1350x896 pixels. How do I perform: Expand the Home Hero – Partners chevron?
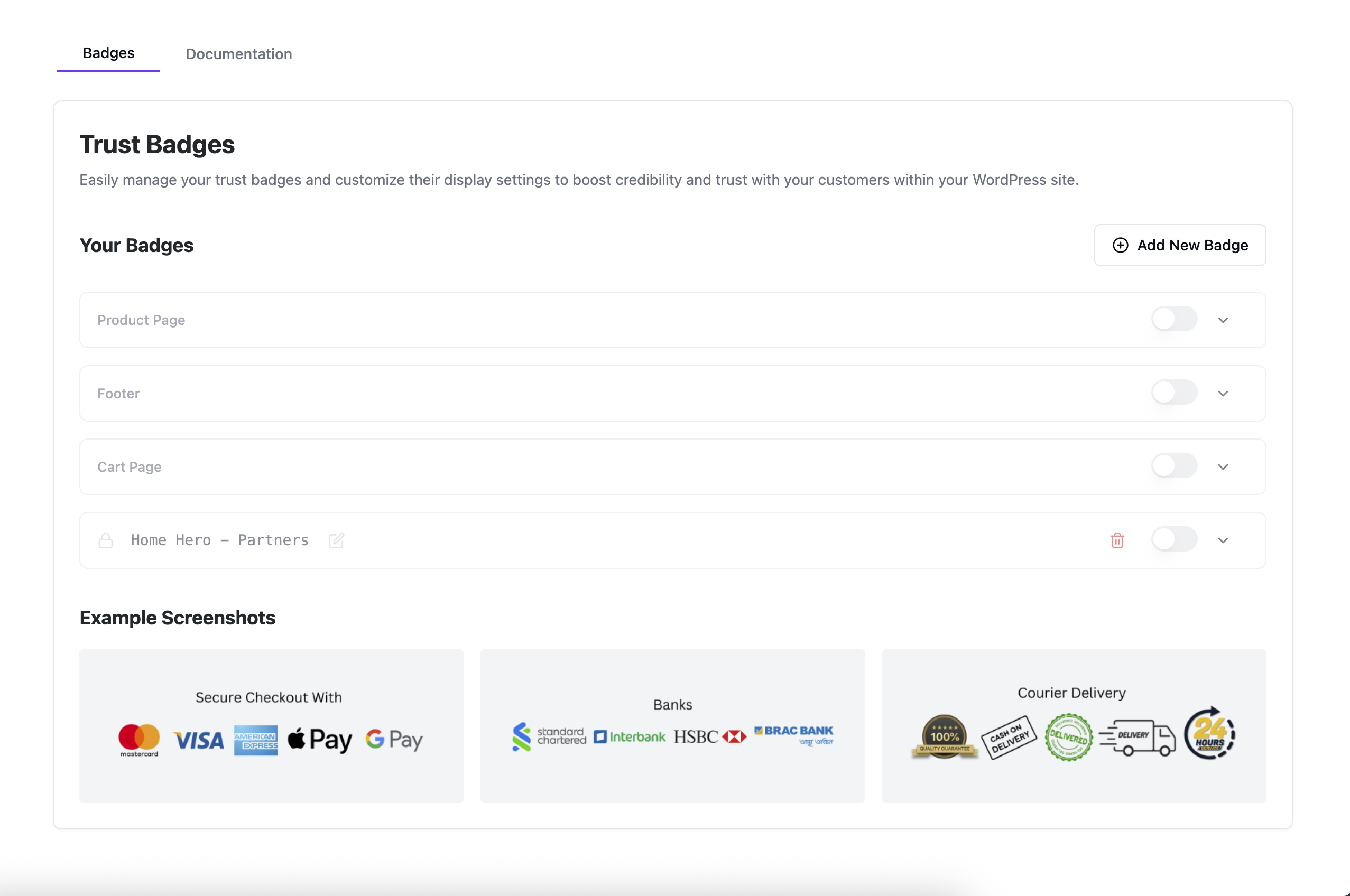pos(1223,540)
